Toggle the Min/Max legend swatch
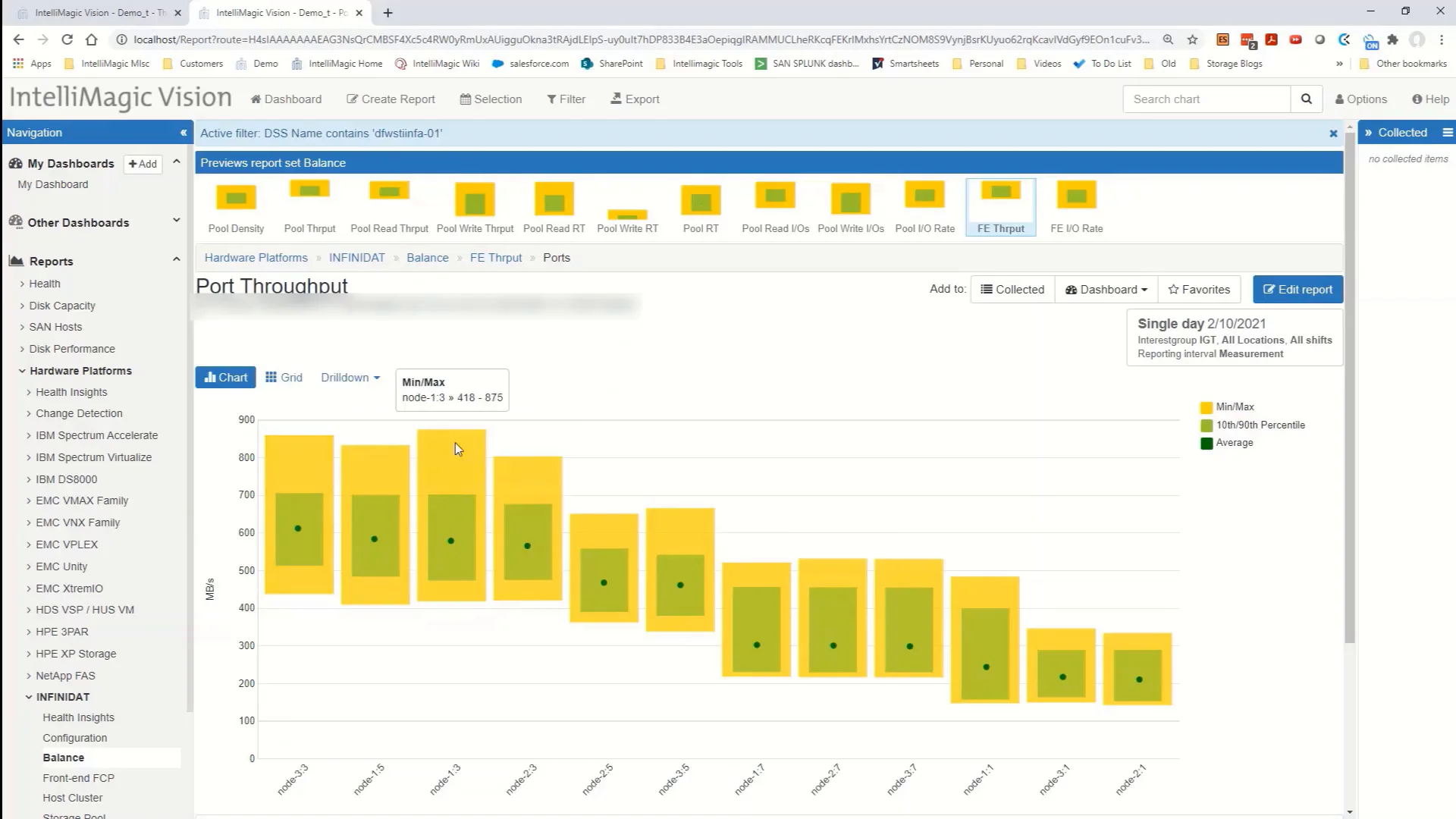The width and height of the screenshot is (1456, 819). (x=1207, y=407)
